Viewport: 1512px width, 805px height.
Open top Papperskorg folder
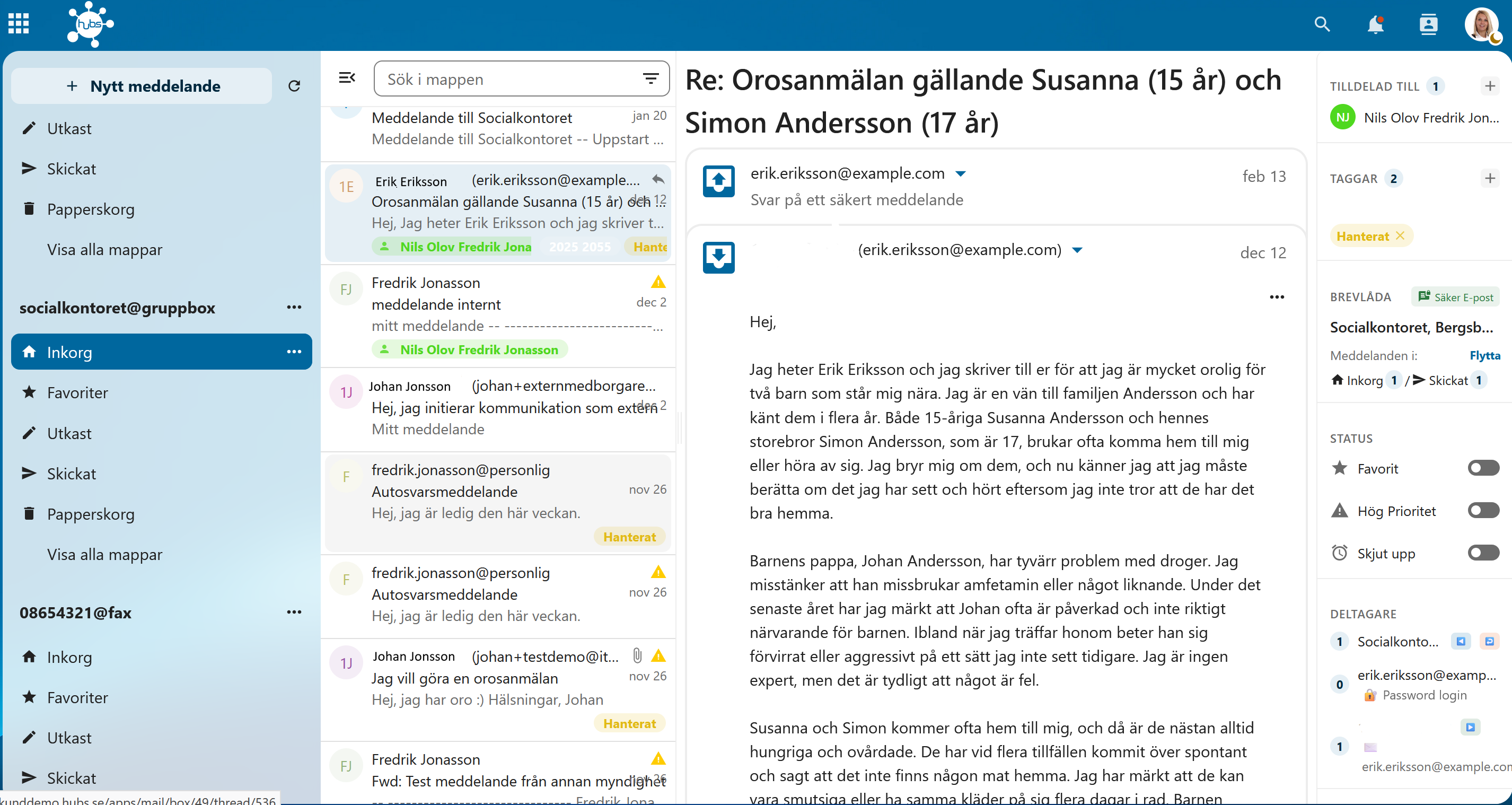click(x=162, y=209)
